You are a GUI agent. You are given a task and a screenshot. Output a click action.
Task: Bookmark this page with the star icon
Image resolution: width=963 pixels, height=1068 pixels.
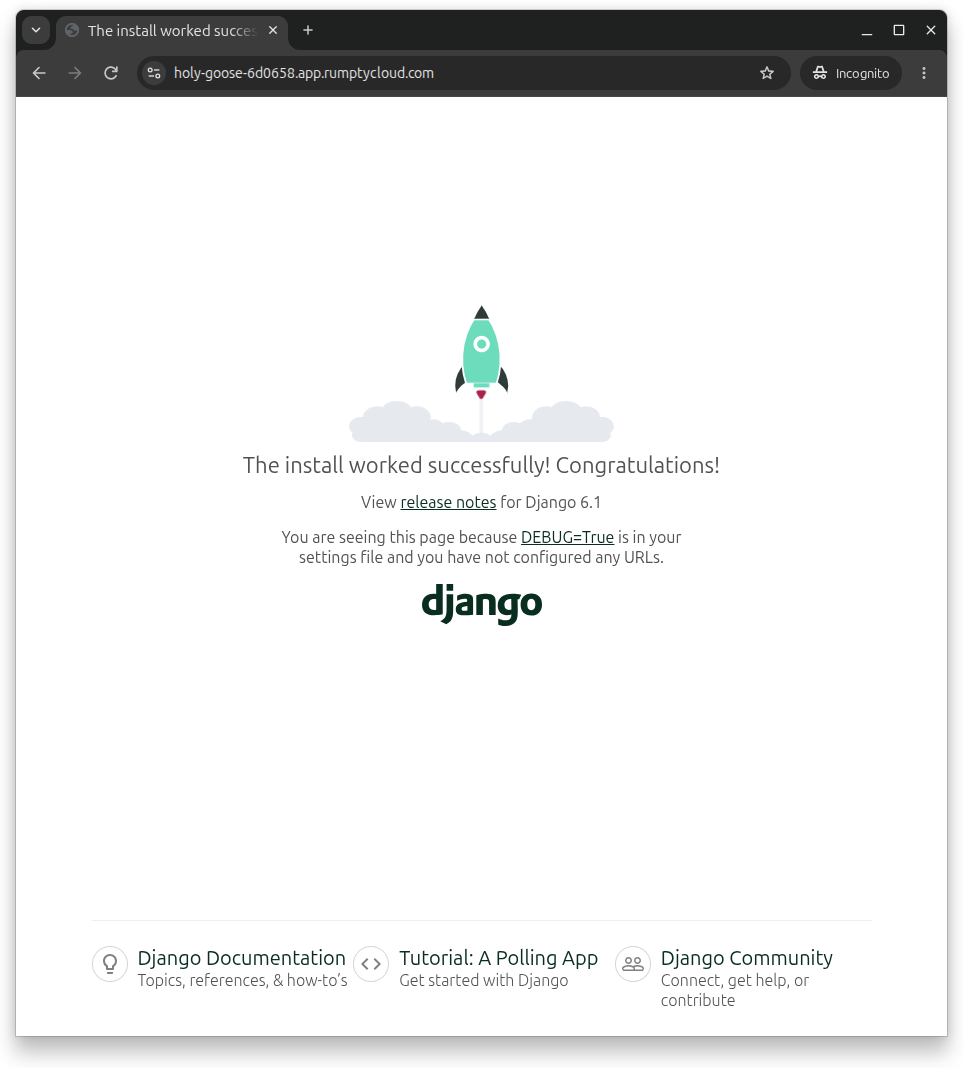coord(767,73)
